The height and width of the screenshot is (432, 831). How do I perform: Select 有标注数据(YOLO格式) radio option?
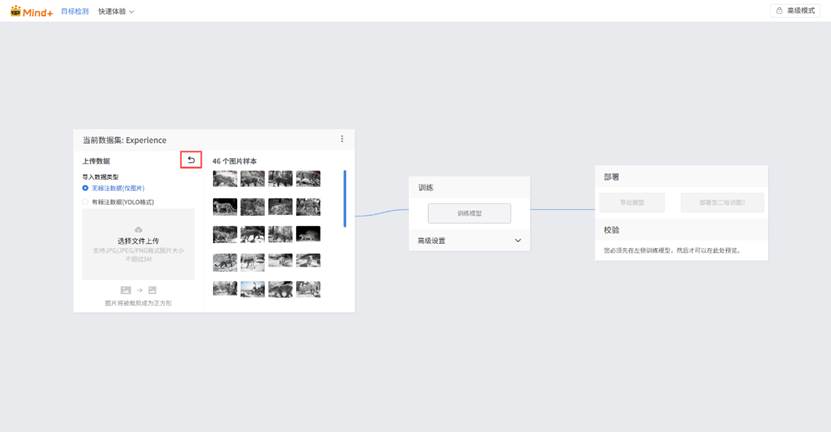click(x=86, y=201)
